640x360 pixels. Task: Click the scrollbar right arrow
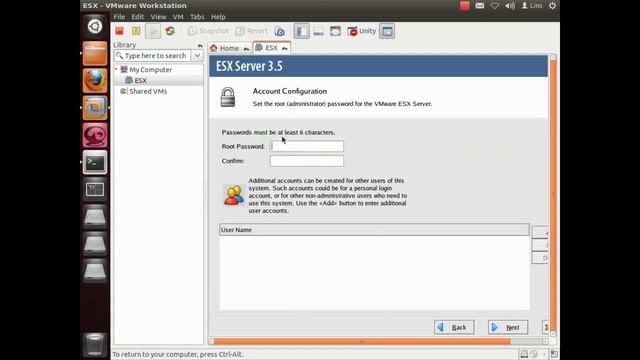click(545, 342)
